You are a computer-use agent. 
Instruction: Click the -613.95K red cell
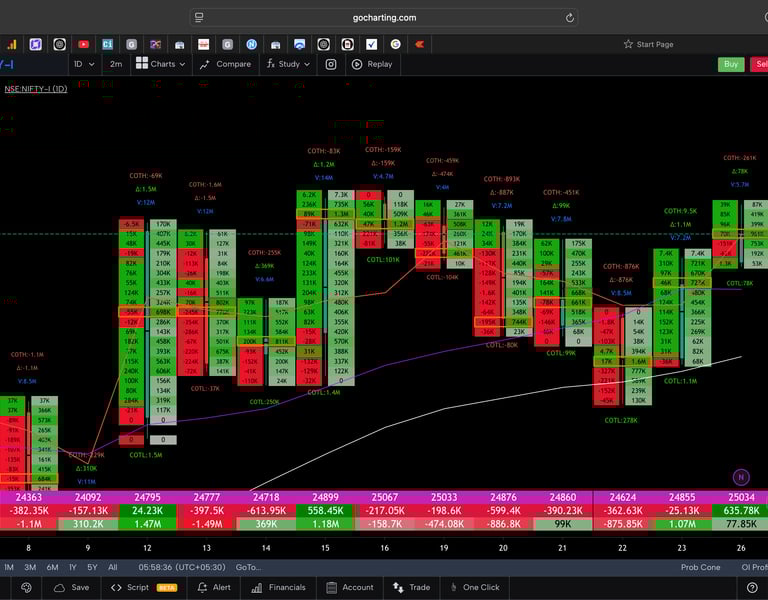point(266,510)
